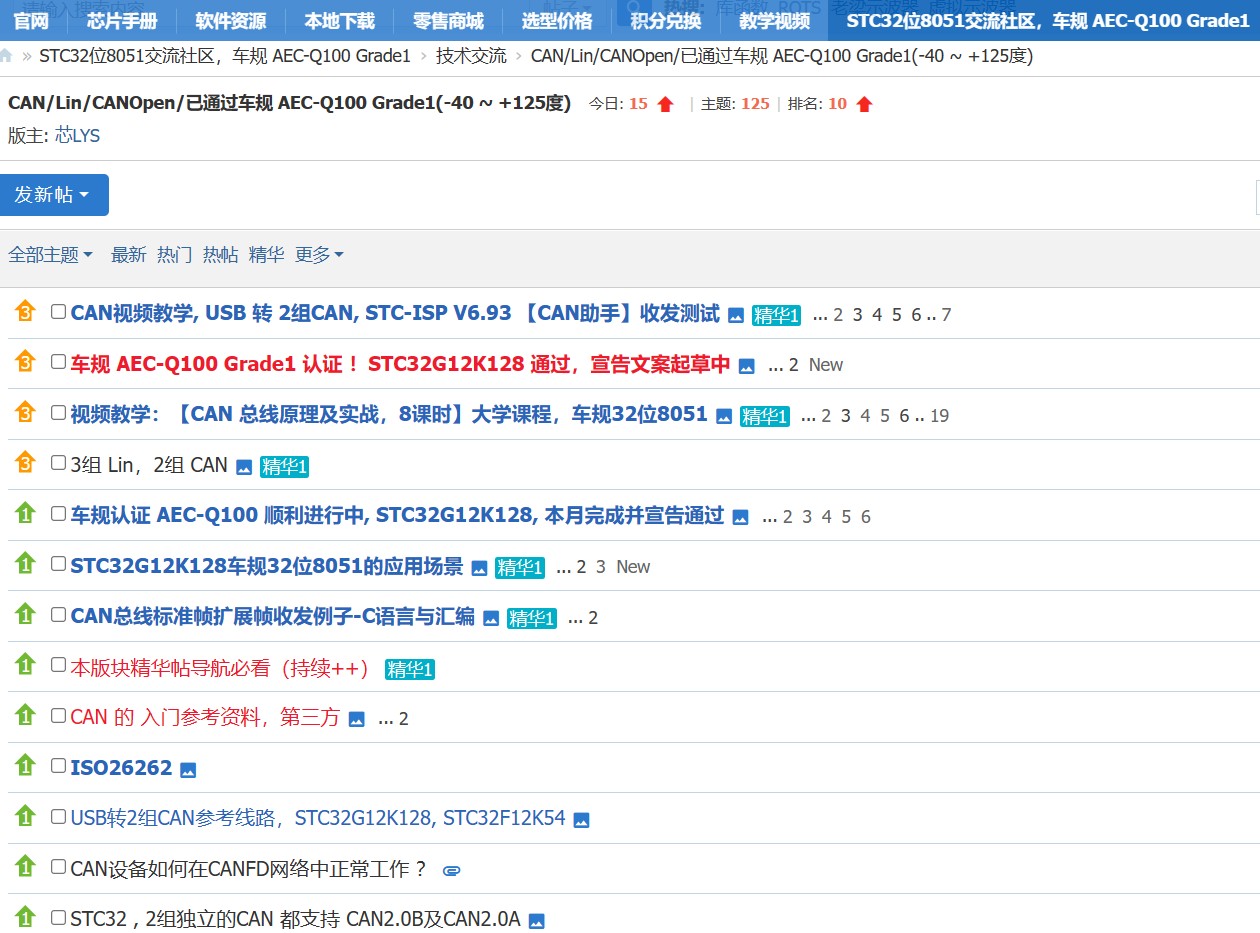Image resolution: width=1260 pixels, height=933 pixels.
Task: Go to page 6 of 车规认证 AEC-Q100 顺利进行中
Action: [x=866, y=517]
